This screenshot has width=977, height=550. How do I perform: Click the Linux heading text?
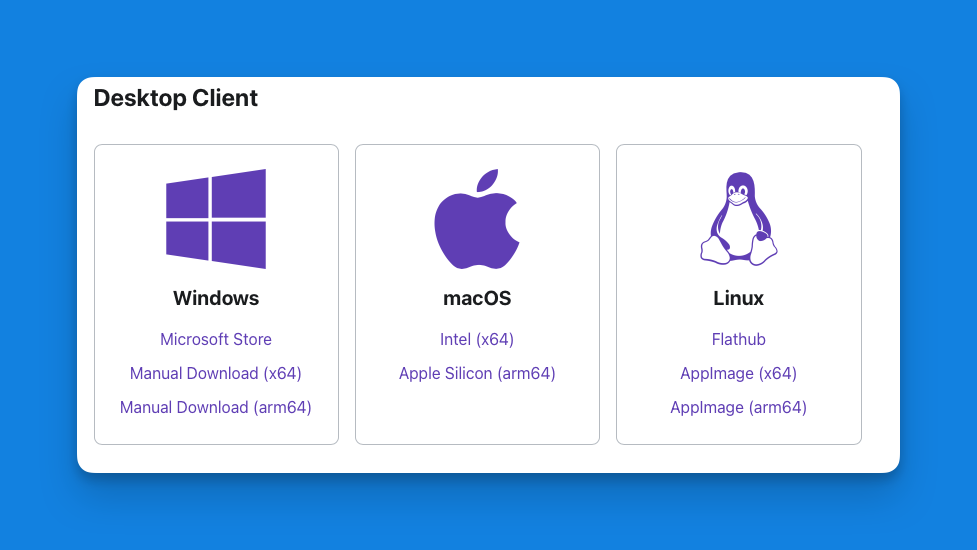pos(738,298)
